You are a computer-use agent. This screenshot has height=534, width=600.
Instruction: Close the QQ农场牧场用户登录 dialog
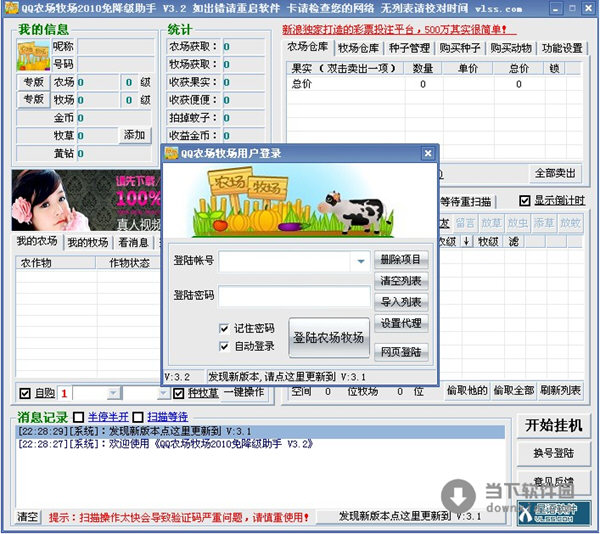pyautogui.click(x=428, y=153)
